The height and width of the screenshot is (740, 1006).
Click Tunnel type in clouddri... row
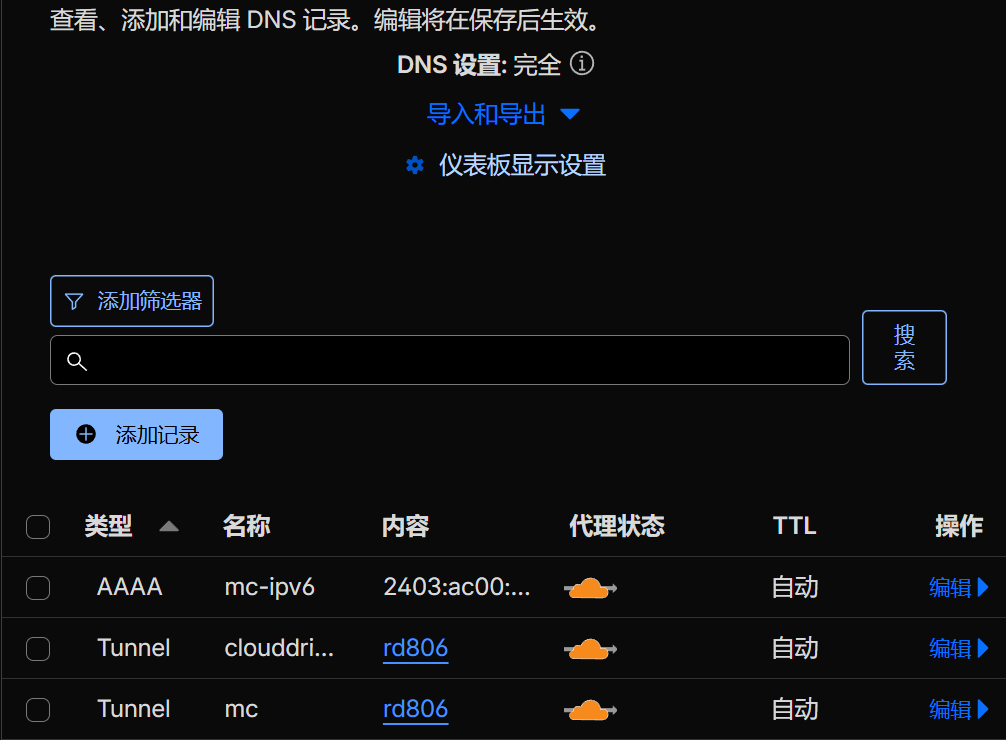(133, 648)
